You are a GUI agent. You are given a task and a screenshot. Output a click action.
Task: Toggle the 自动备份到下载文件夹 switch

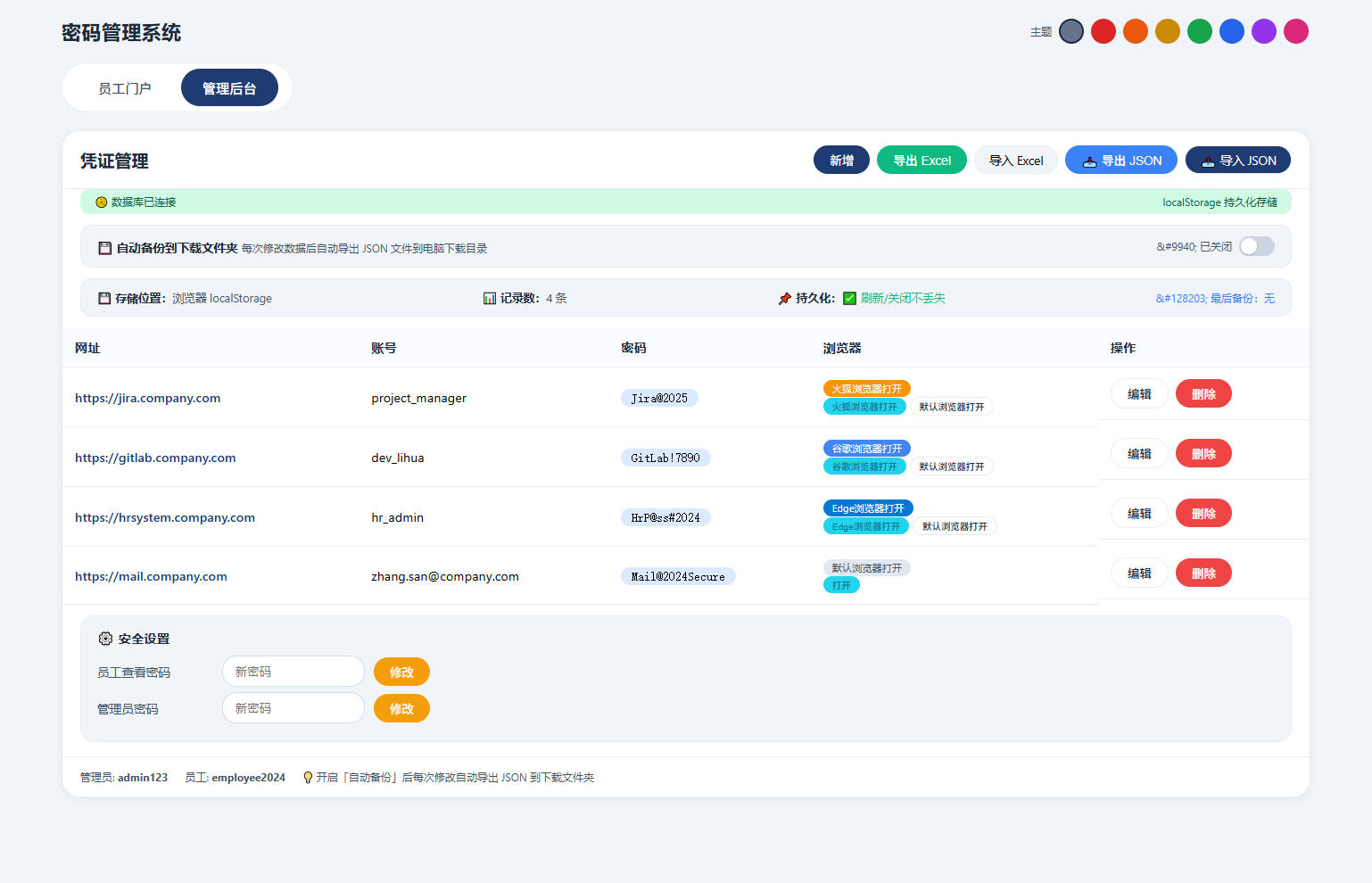1257,246
